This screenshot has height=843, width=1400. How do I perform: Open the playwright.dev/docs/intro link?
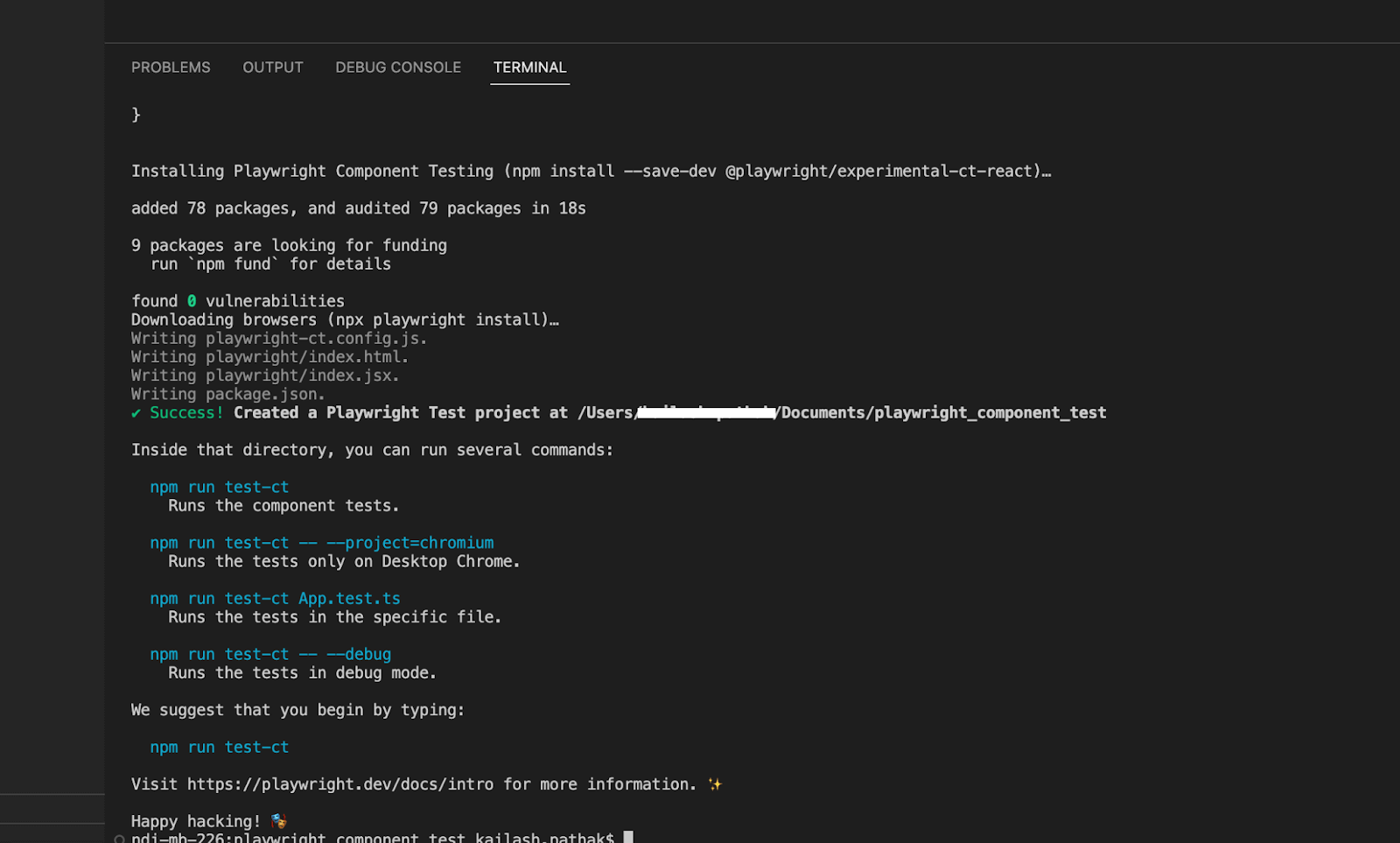point(340,783)
